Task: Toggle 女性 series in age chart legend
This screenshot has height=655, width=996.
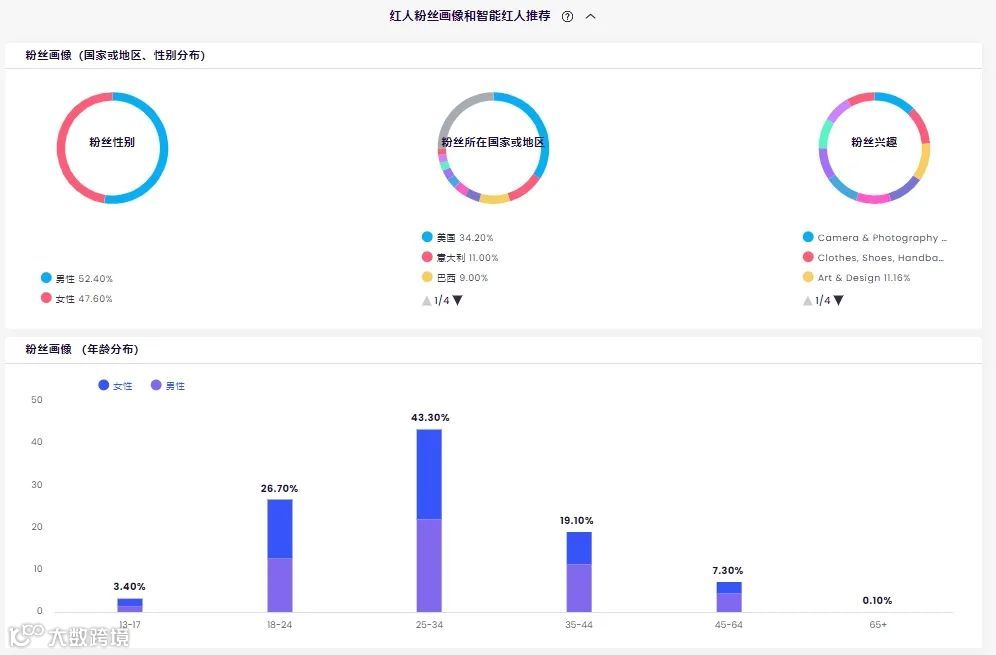Action: (x=116, y=385)
